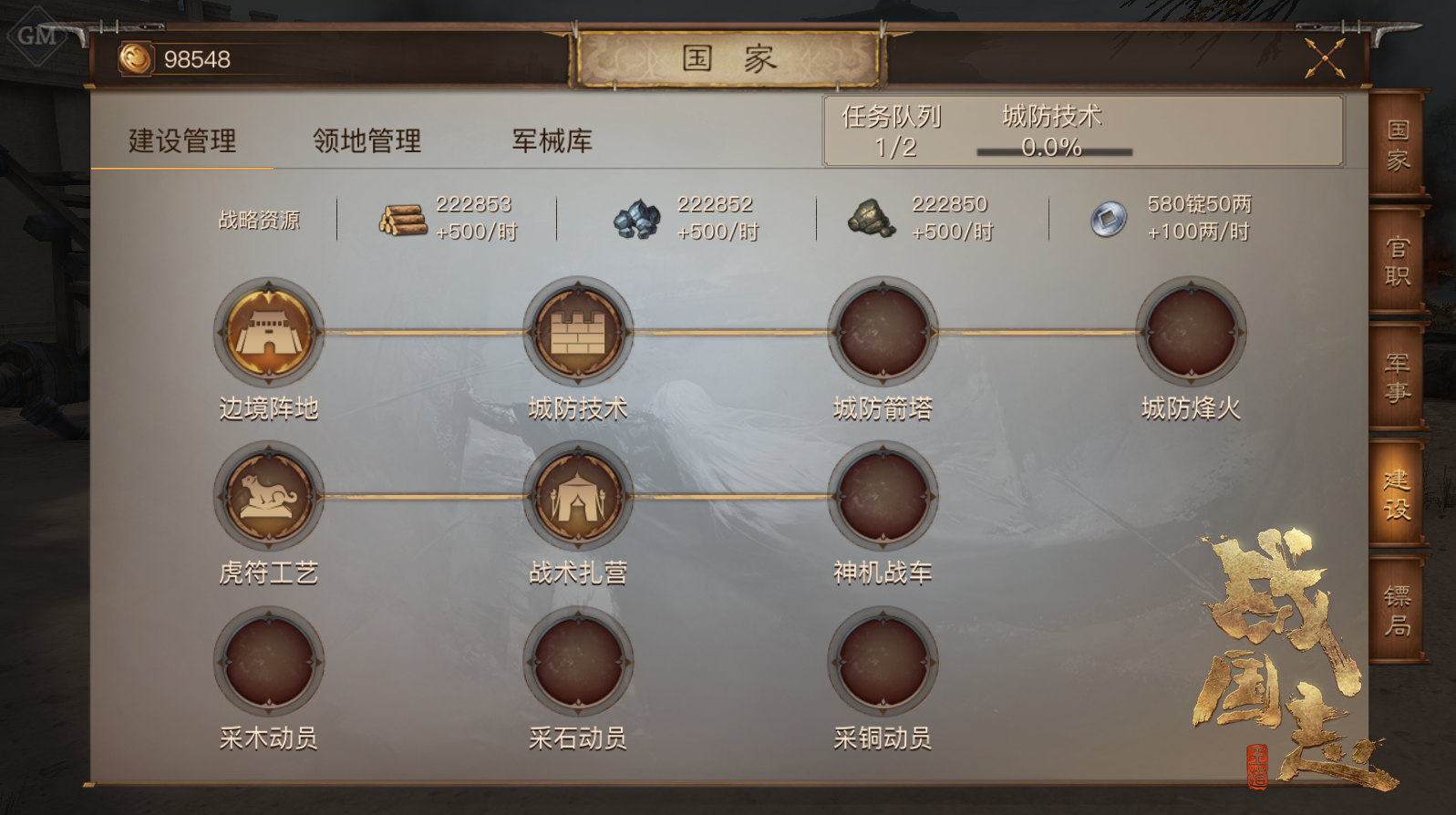Click the gold coin currency icon

pyautogui.click(x=136, y=59)
